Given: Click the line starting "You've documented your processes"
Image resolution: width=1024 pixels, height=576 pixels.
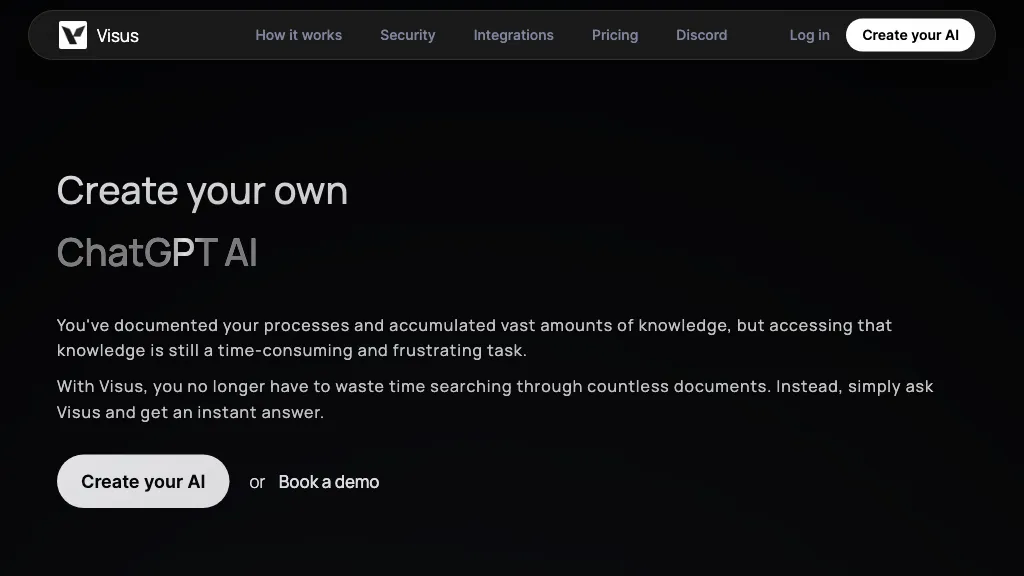Looking at the screenshot, I should click(474, 325).
